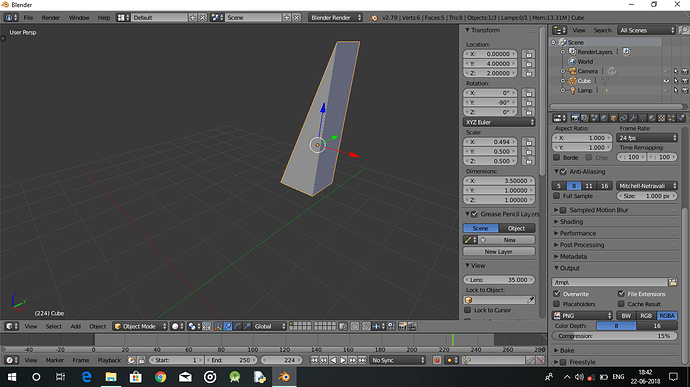Set anti-aliasing samples to 16

(605, 186)
